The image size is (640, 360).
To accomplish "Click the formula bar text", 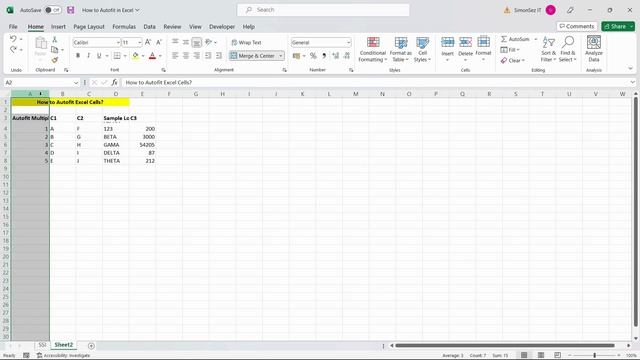I will [x=158, y=82].
